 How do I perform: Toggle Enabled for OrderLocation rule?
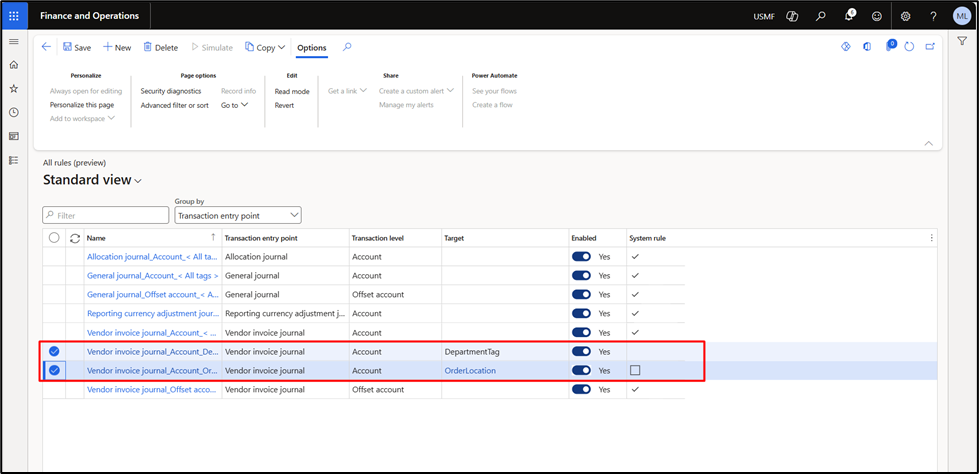pyautogui.click(x=581, y=370)
